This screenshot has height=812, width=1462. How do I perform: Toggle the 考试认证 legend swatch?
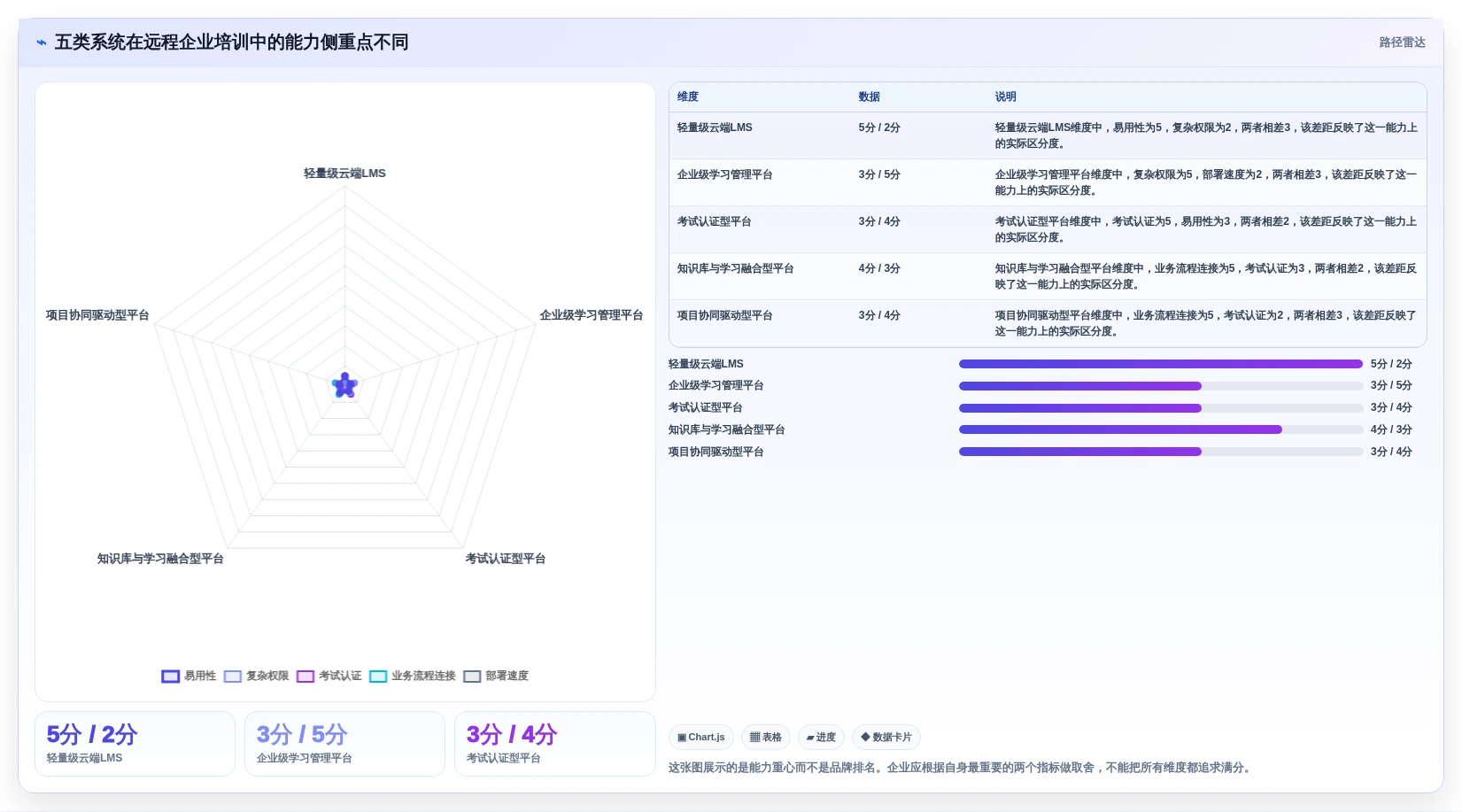(x=306, y=677)
